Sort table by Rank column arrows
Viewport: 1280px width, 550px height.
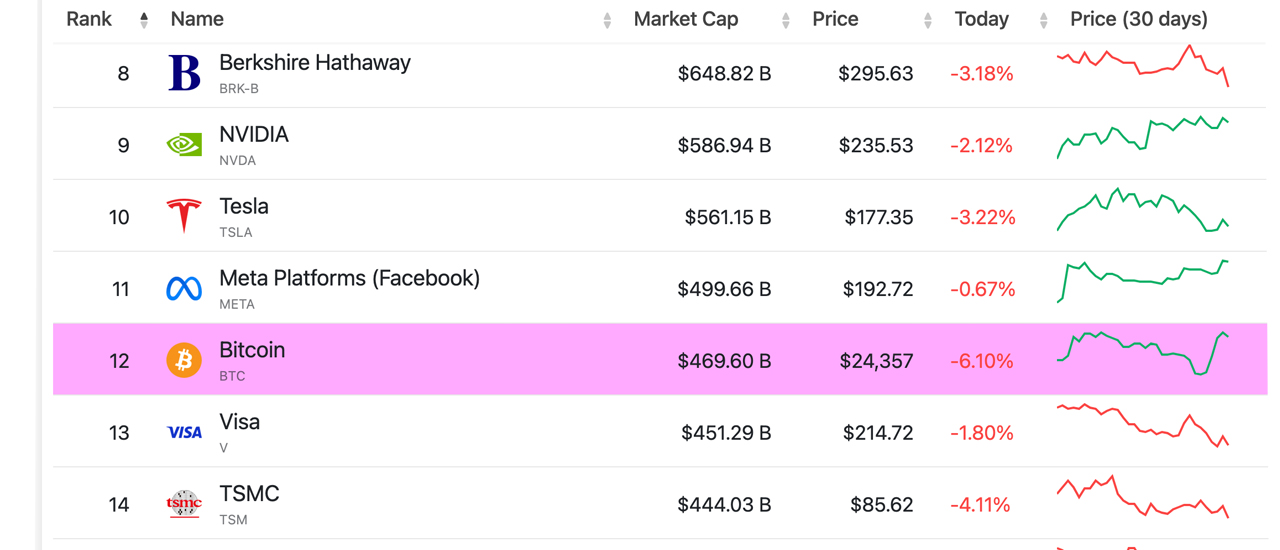click(x=144, y=20)
